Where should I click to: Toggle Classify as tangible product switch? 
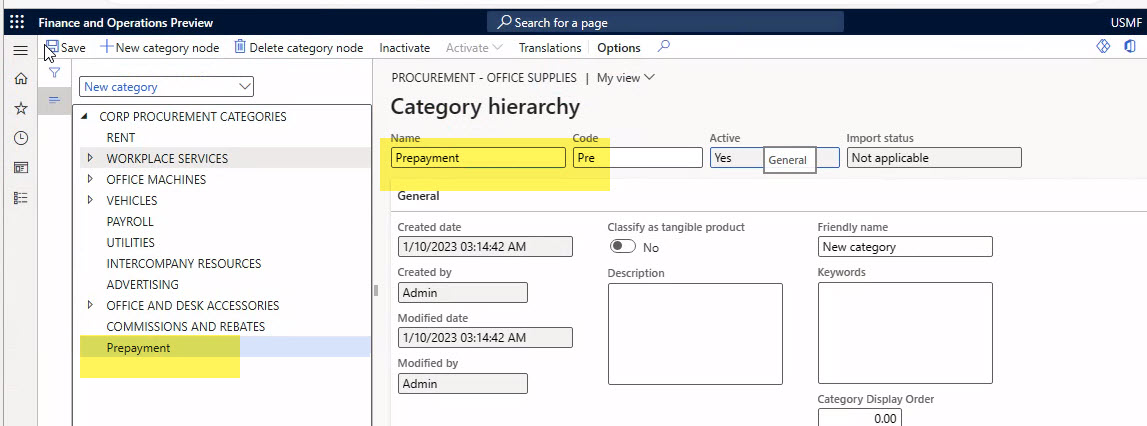pos(623,247)
